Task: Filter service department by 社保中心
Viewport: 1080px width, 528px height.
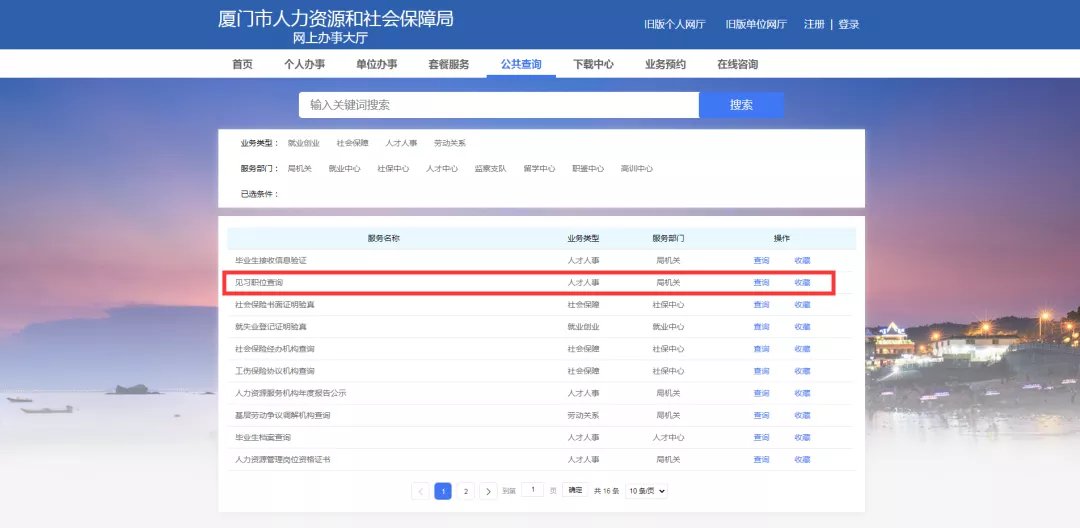Action: click(x=393, y=169)
